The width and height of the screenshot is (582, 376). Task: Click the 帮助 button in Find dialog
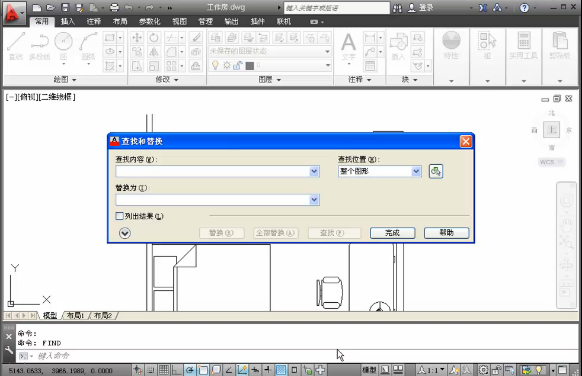(447, 233)
